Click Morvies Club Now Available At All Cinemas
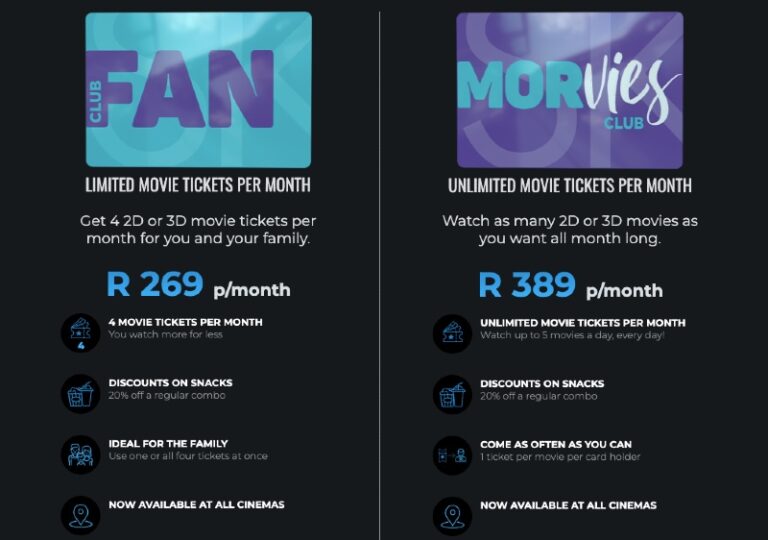Viewport: 768px width, 540px height. (x=568, y=505)
